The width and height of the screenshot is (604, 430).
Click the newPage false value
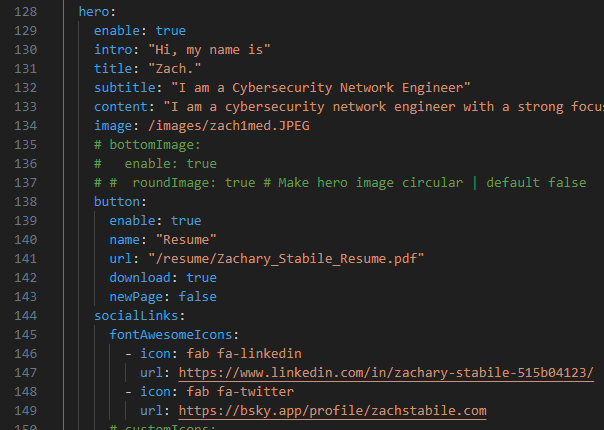198,297
